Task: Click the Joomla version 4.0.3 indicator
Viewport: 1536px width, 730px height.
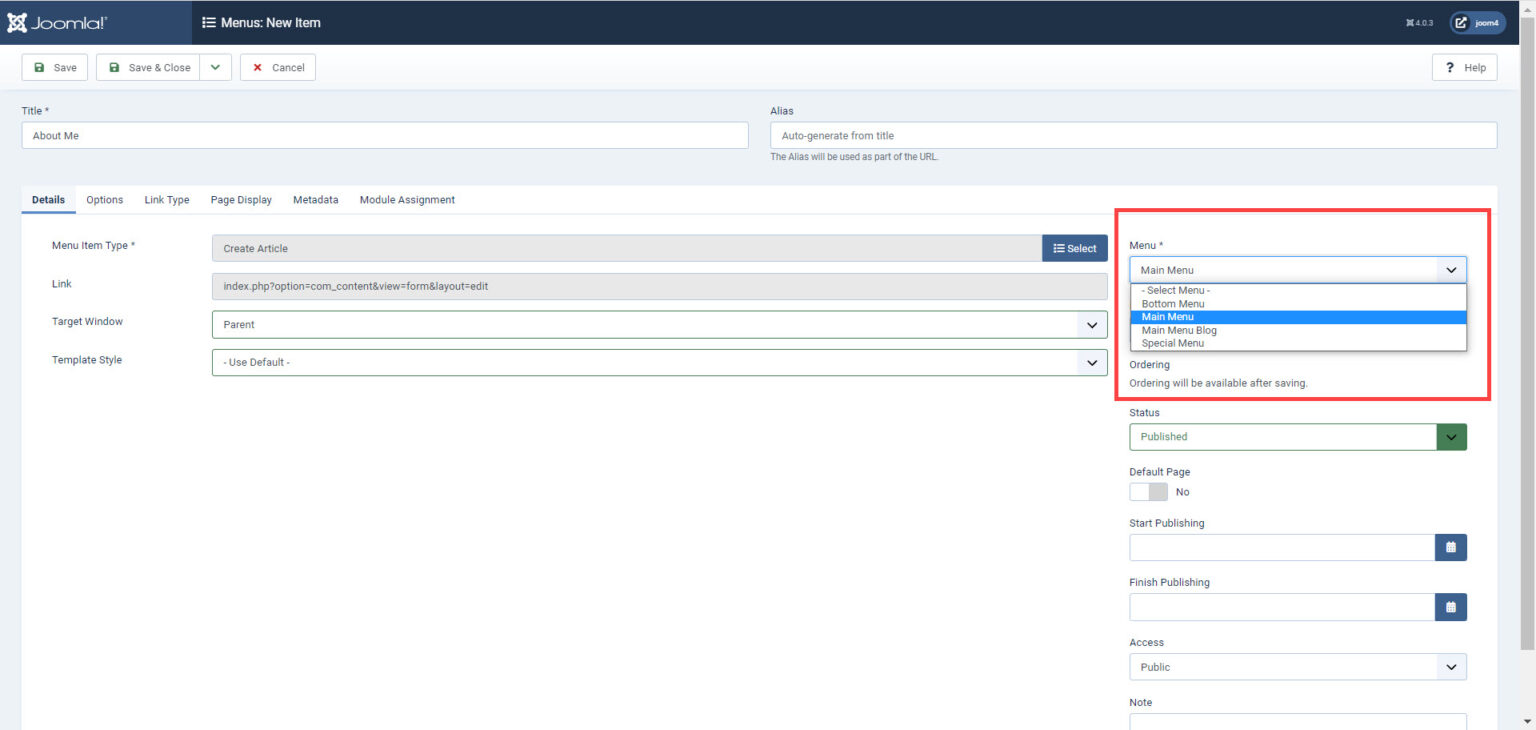Action: (x=1419, y=23)
